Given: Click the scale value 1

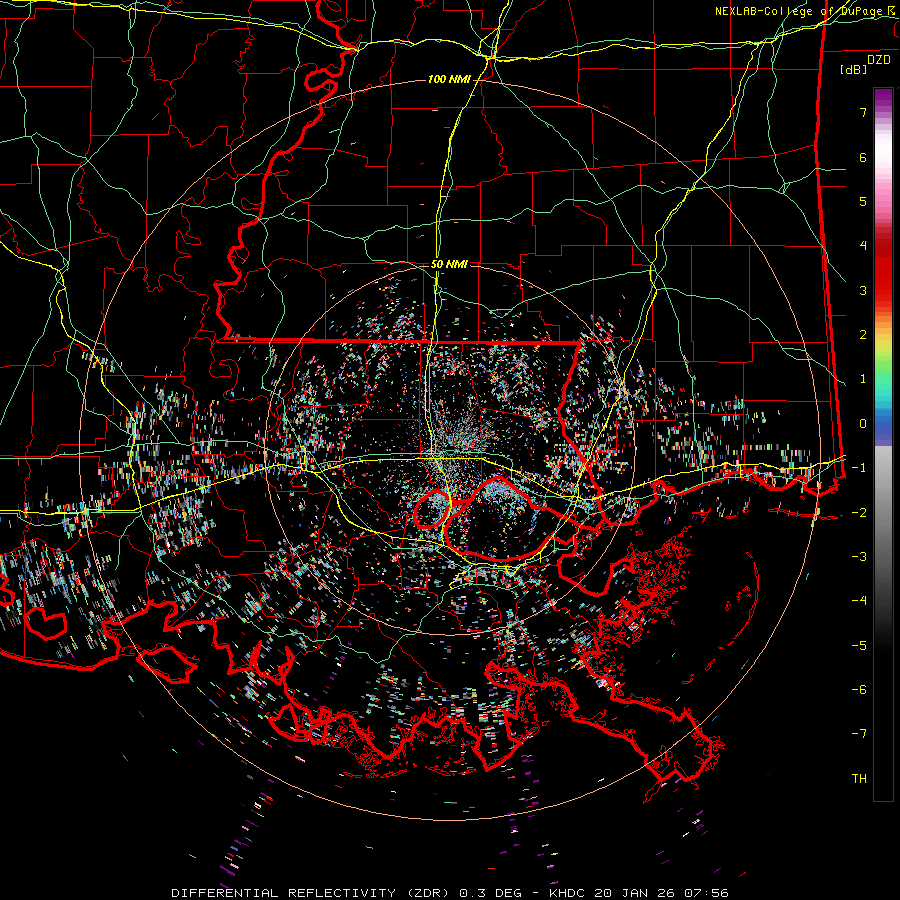Looking at the screenshot, I should 862,379.
